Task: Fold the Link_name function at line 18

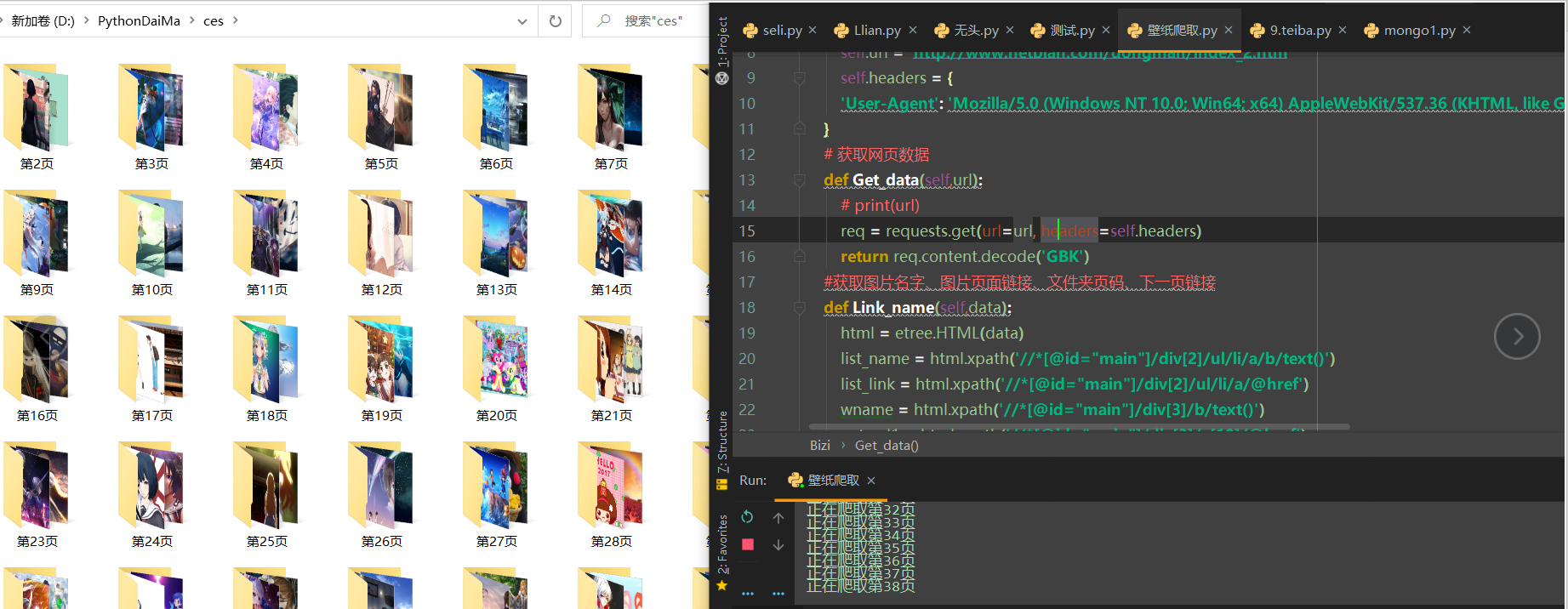Action: 800,308
